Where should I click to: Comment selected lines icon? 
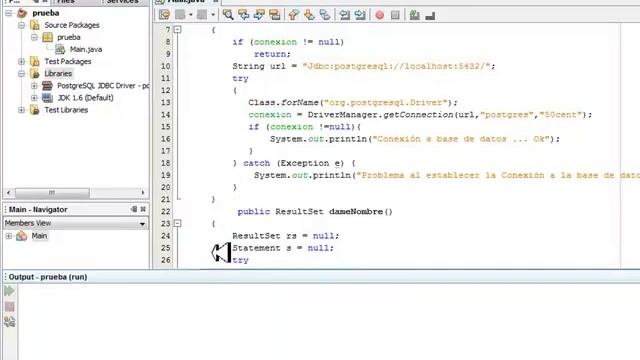point(414,15)
